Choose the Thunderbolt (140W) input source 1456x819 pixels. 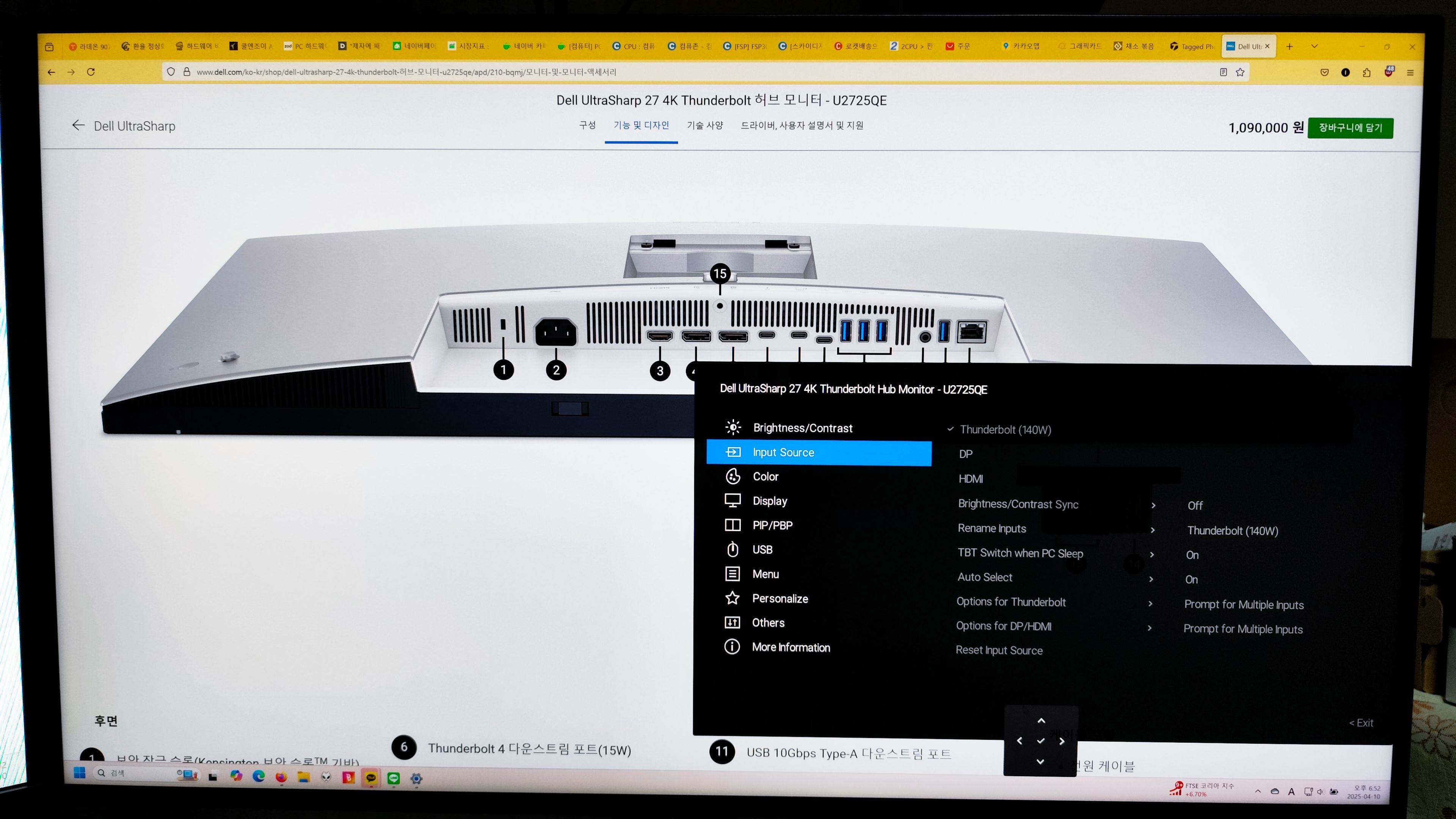tap(1005, 430)
